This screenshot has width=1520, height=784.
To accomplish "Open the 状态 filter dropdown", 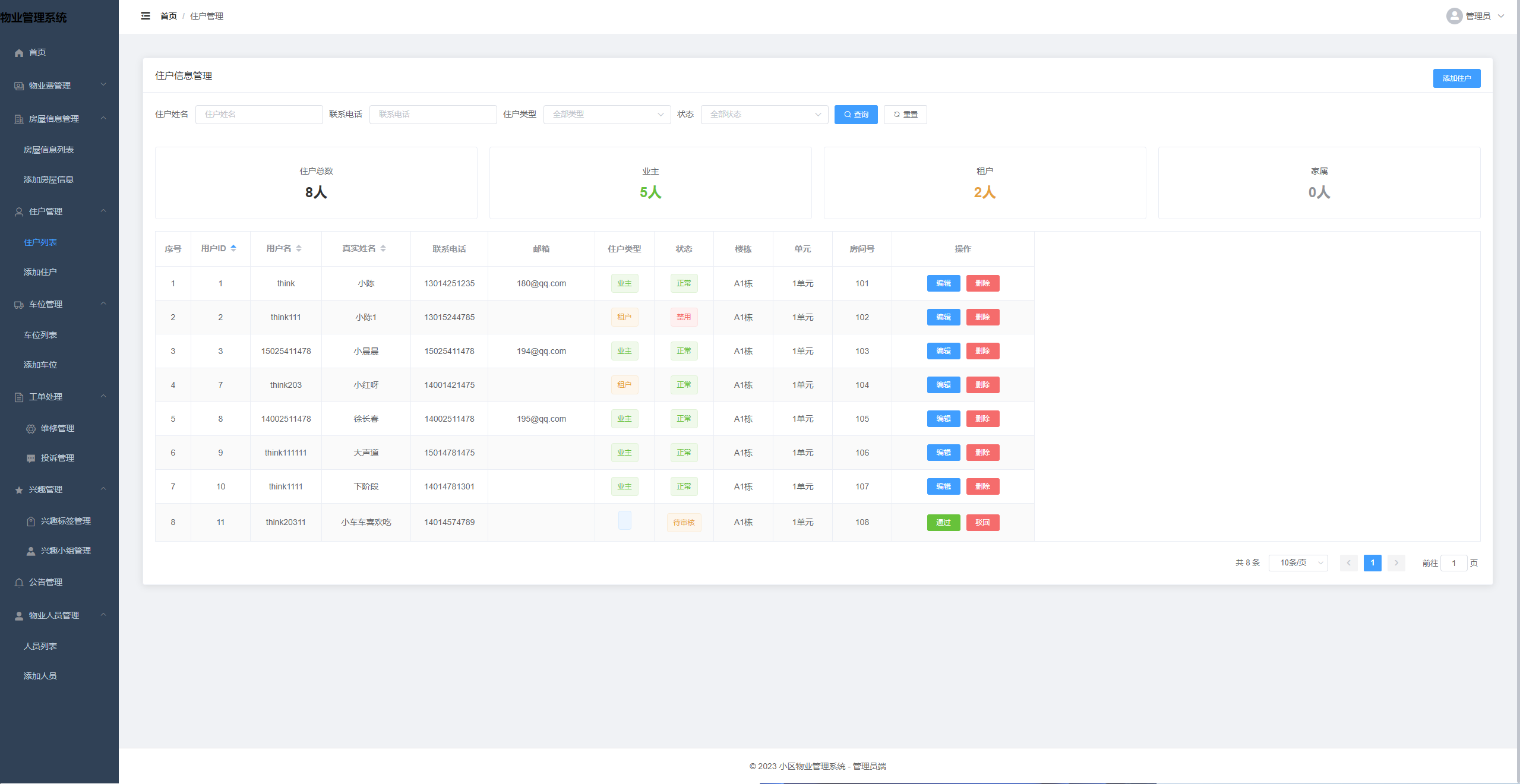I will (x=764, y=115).
